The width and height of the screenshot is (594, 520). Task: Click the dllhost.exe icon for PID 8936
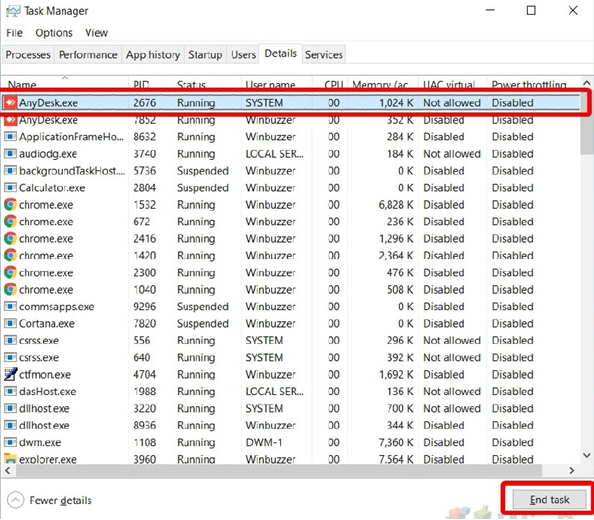[11, 425]
